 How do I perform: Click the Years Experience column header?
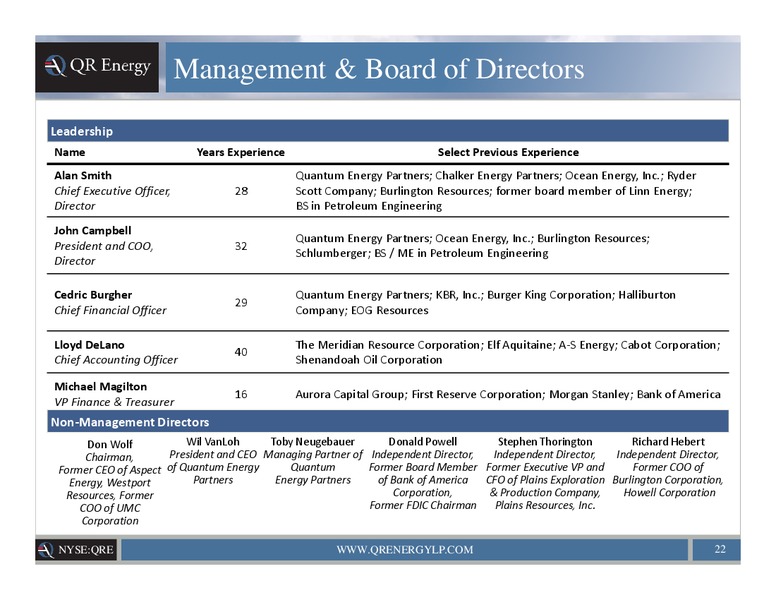pos(241,152)
